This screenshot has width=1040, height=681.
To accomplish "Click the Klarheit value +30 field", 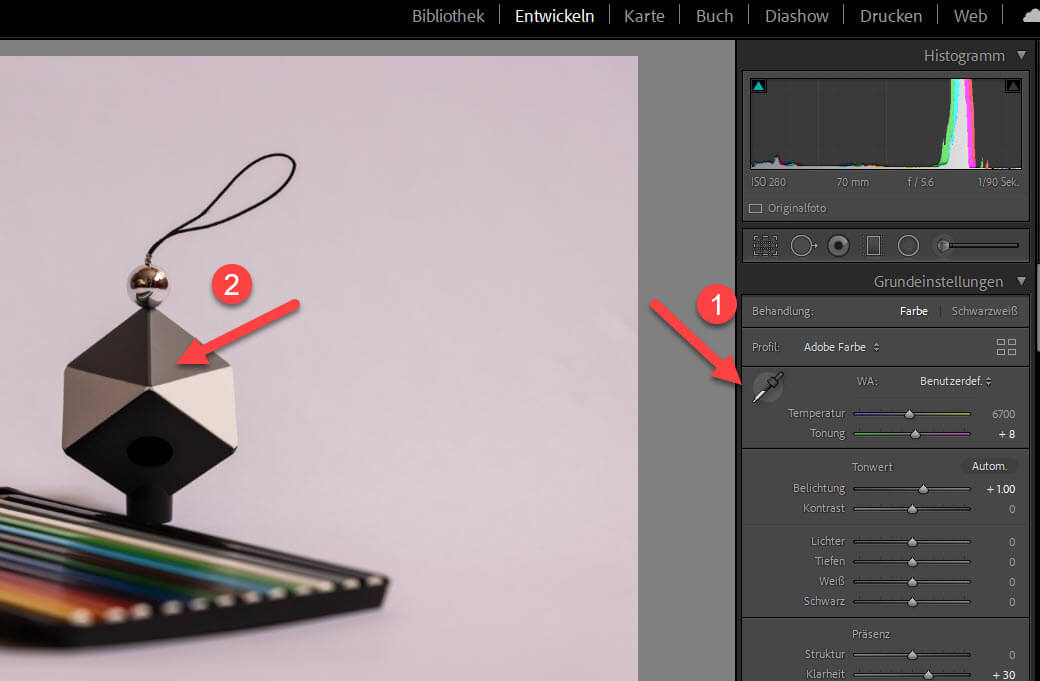I will tap(1003, 675).
